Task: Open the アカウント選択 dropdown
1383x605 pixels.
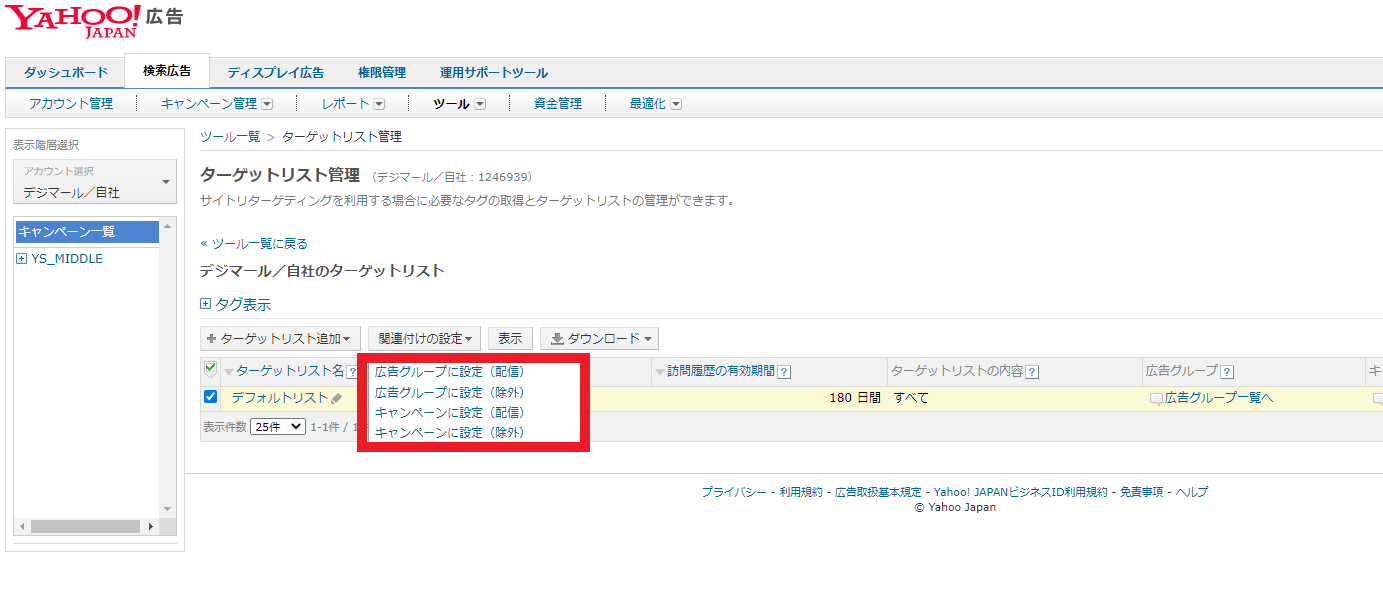Action: pos(94,182)
